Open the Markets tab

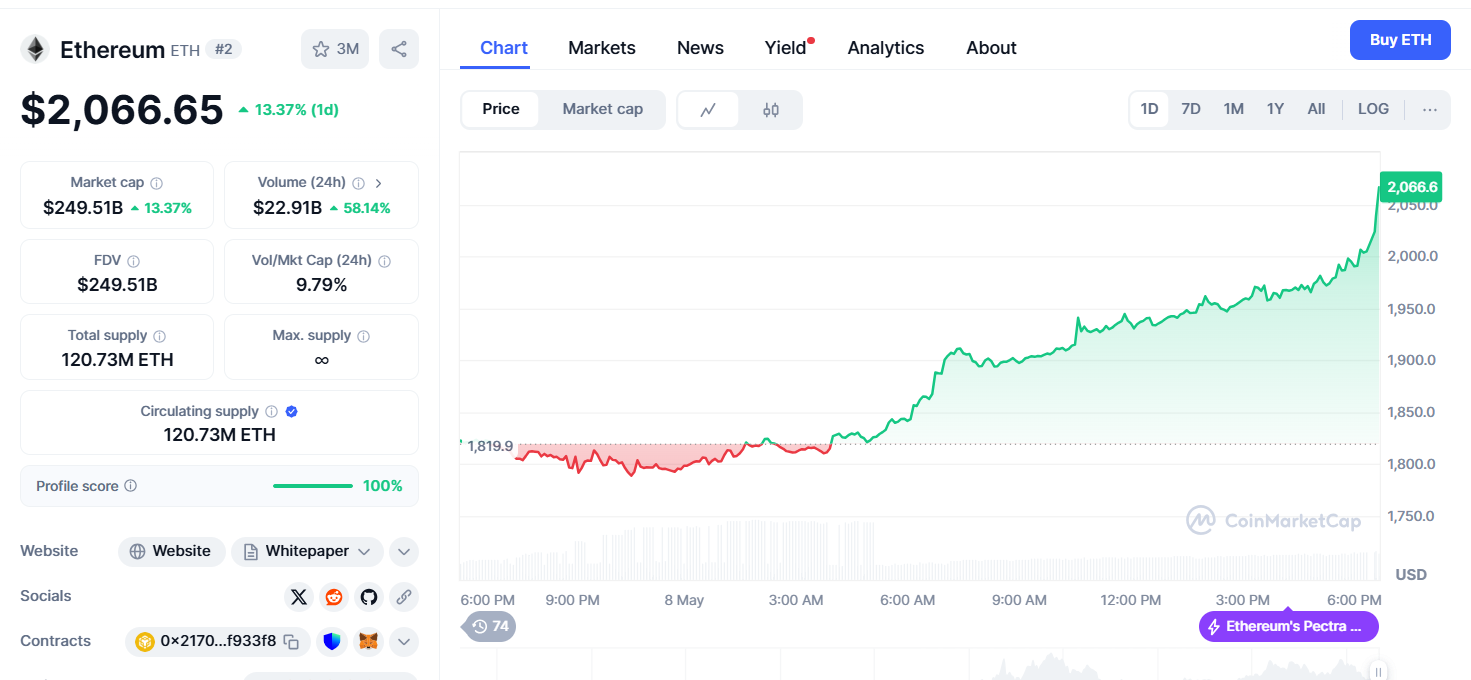point(602,48)
